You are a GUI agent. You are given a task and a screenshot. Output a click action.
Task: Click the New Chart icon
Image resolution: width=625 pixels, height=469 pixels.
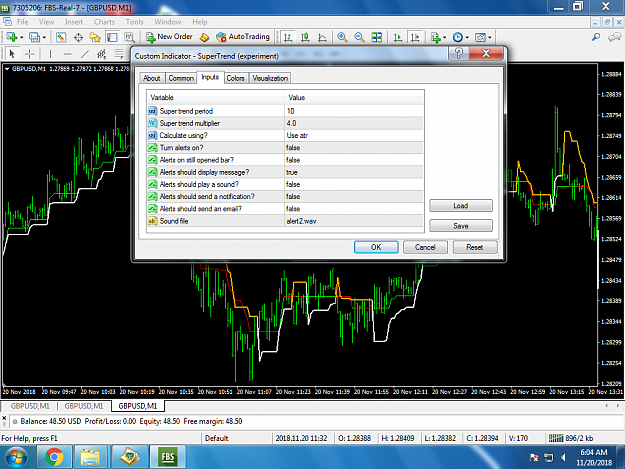click(x=11, y=37)
